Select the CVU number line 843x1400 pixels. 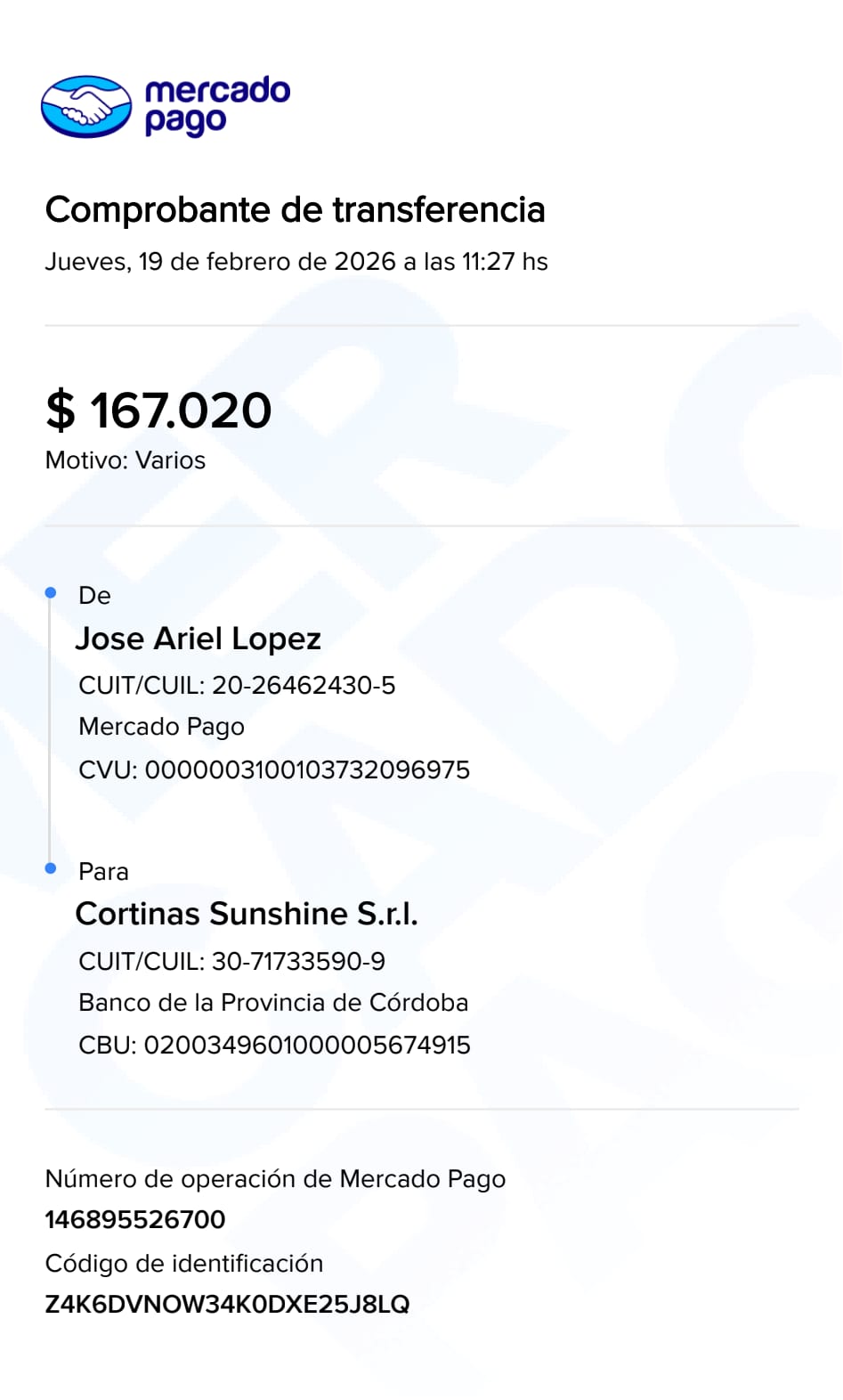274,769
